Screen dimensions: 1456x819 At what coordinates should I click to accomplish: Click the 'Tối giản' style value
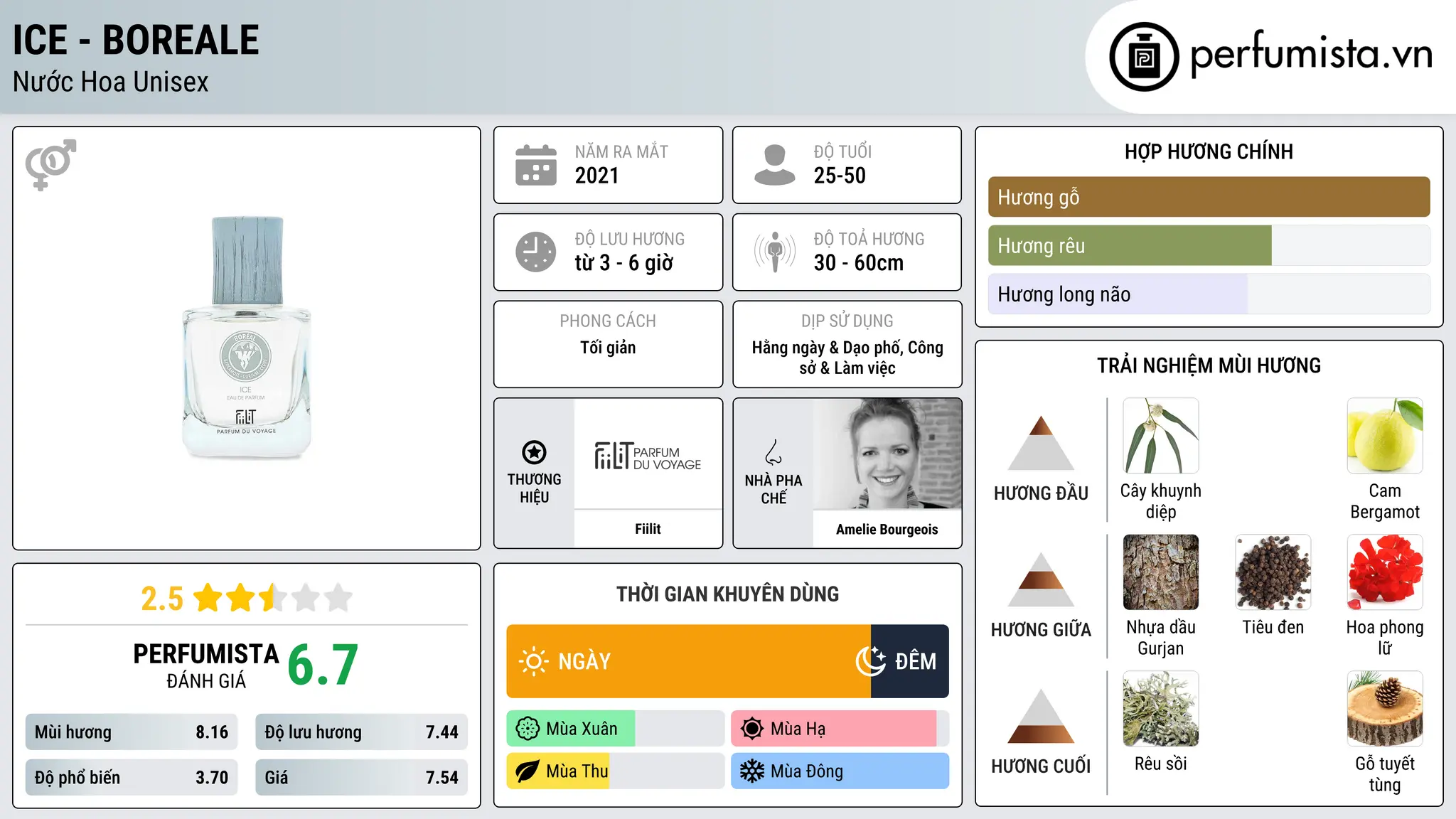608,348
